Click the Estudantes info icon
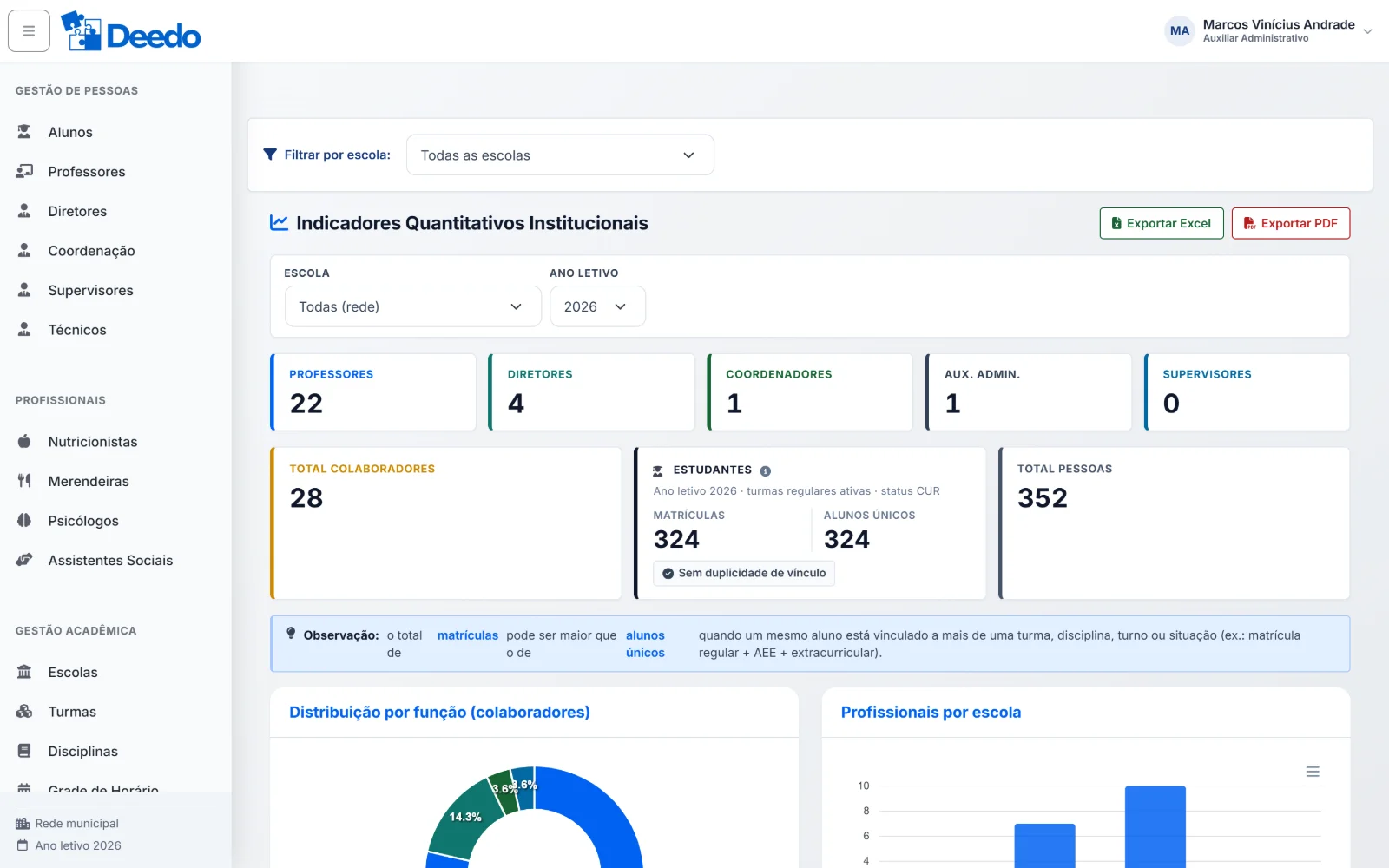Viewport: 1389px width, 868px height. pos(766,470)
